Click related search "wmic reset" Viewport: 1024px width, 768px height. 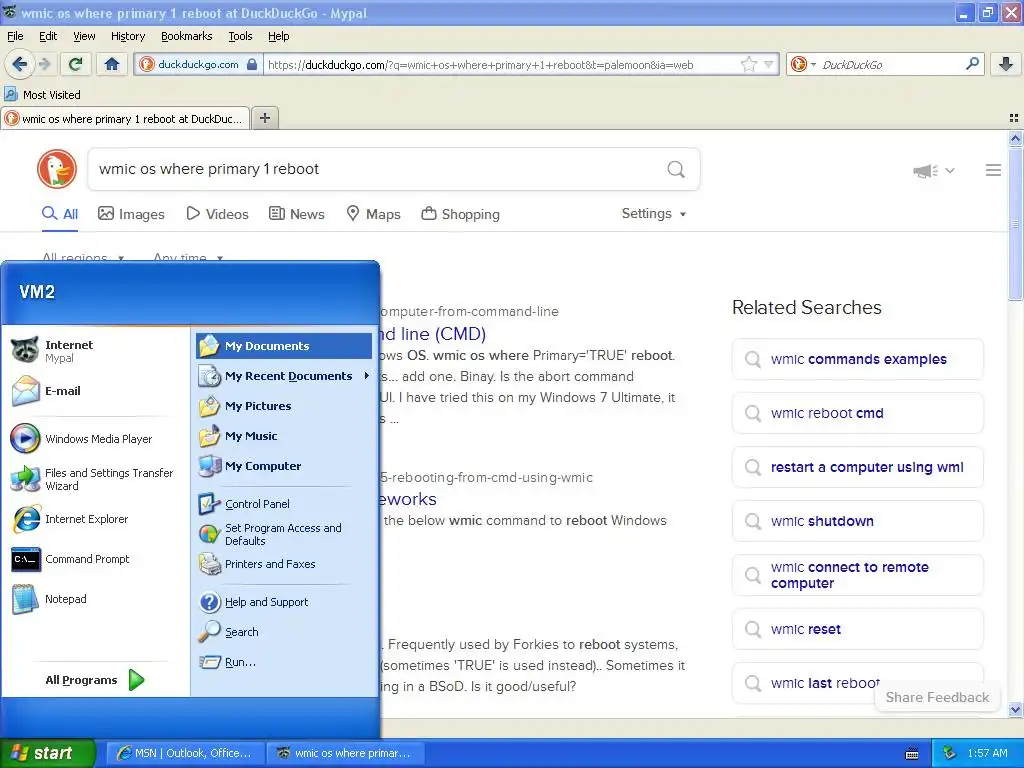click(857, 630)
